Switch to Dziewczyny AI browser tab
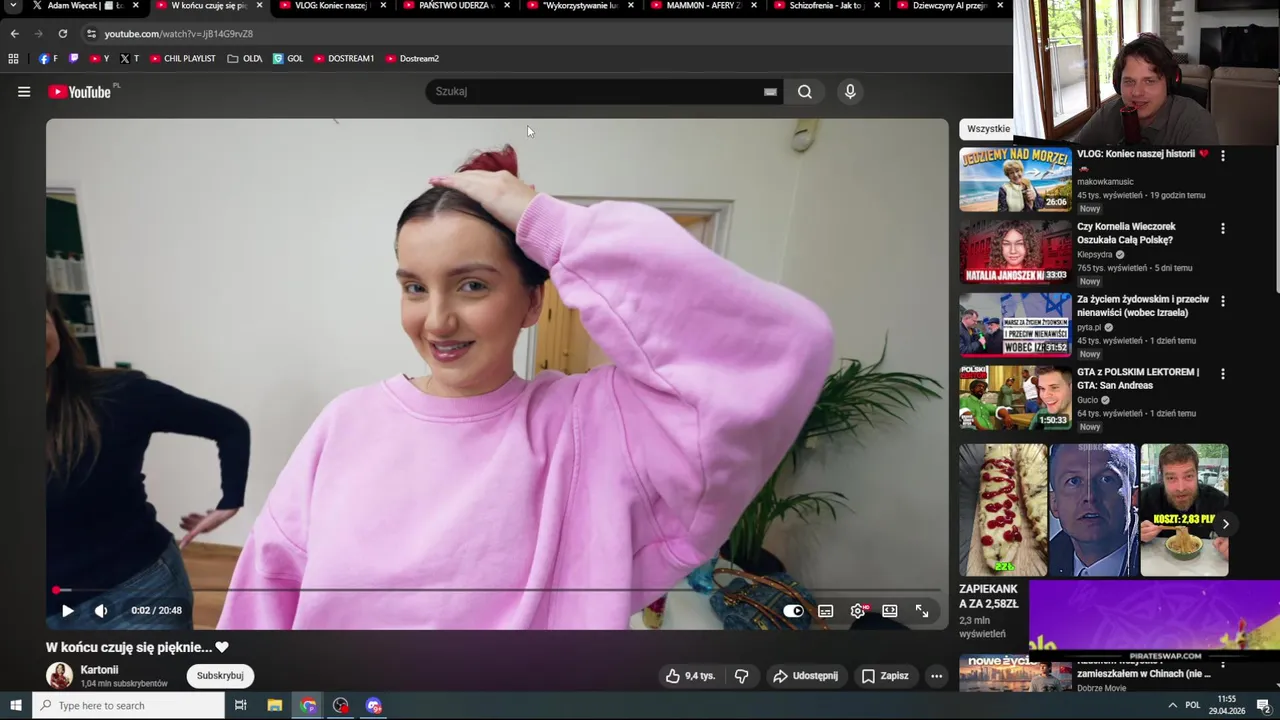1280x720 pixels. [x=951, y=6]
